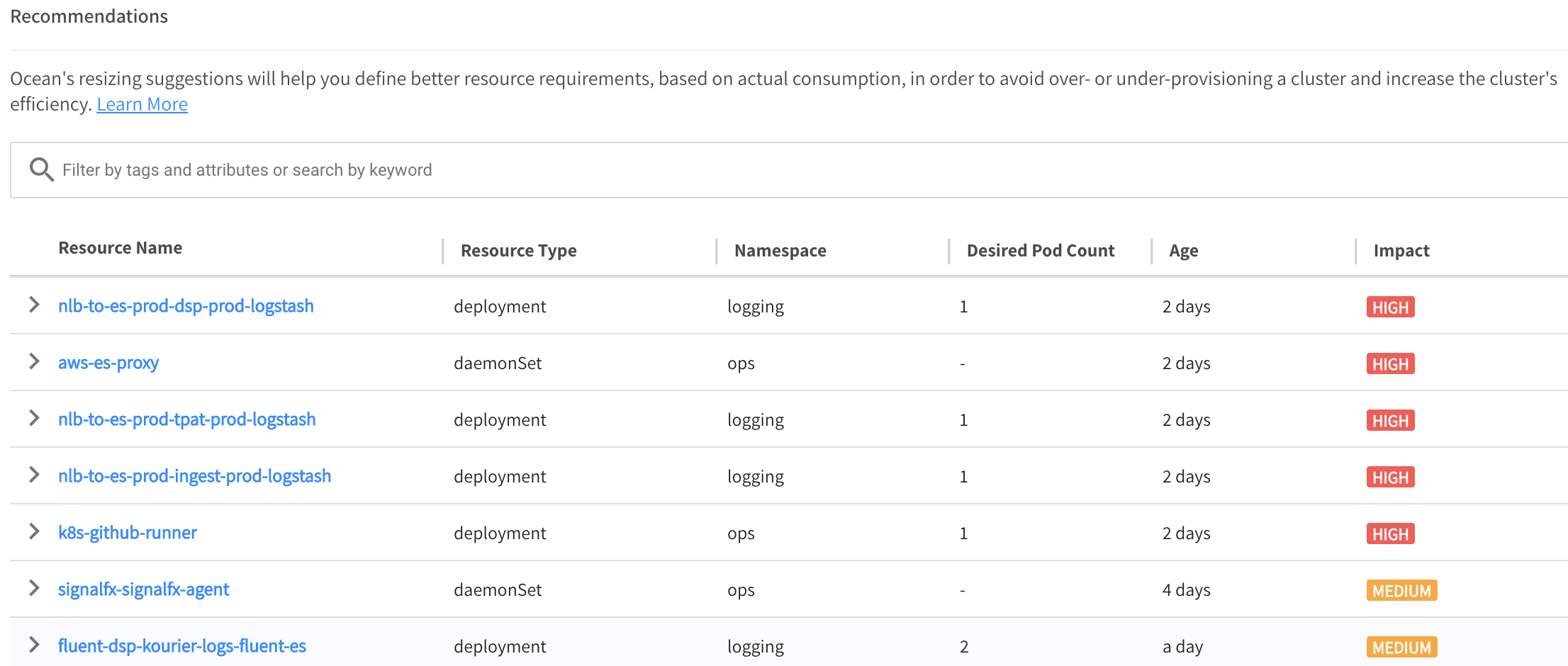Click the search magnifier icon
1568x666 pixels.
[x=41, y=169]
